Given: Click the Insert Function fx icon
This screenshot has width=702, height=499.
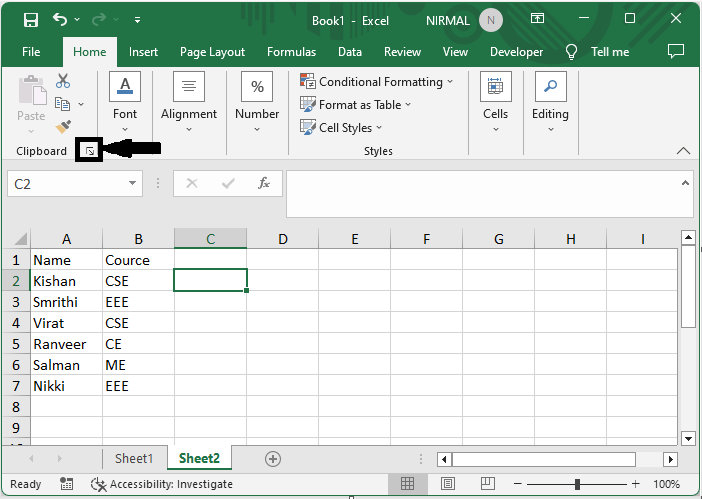Looking at the screenshot, I should (264, 184).
